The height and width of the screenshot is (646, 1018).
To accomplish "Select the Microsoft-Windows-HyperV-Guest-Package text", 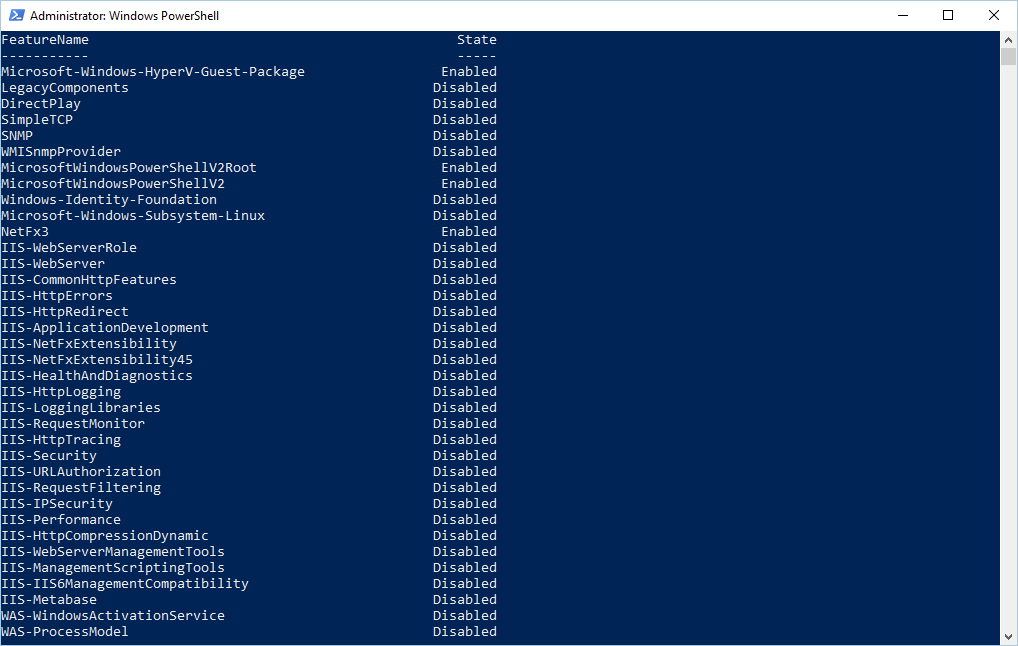I will (x=153, y=71).
